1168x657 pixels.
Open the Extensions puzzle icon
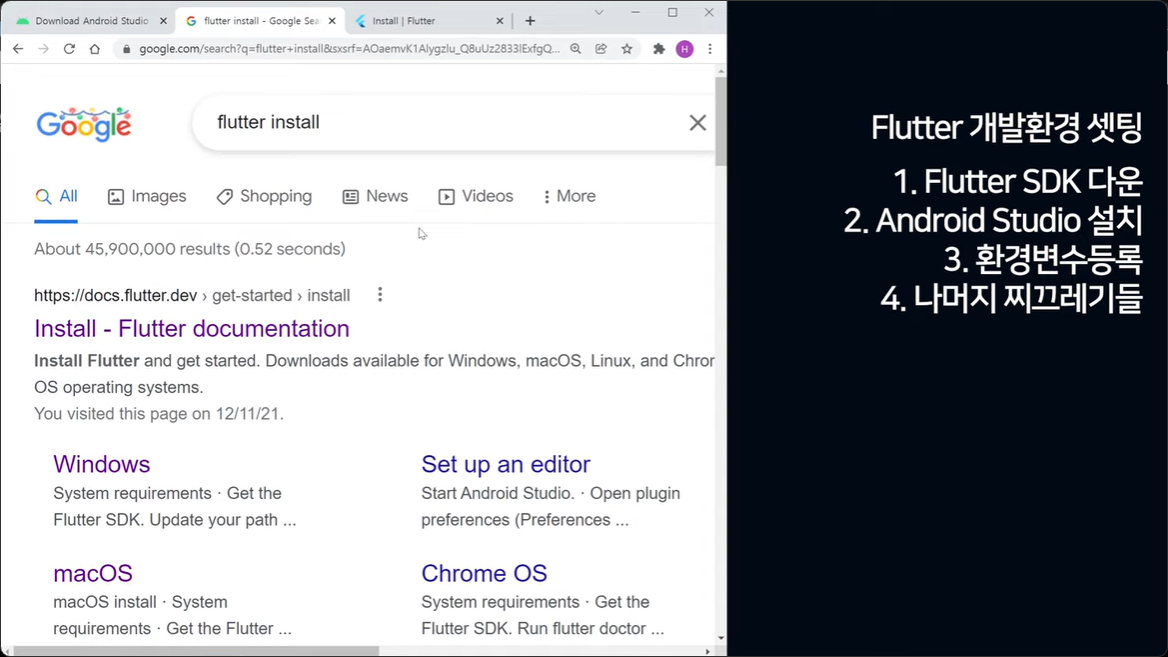(x=658, y=49)
